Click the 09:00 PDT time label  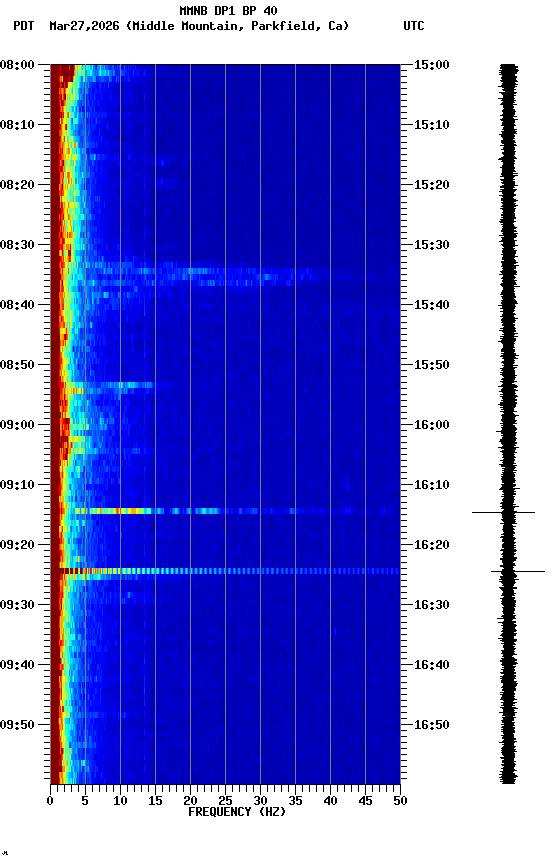pyautogui.click(x=17, y=425)
